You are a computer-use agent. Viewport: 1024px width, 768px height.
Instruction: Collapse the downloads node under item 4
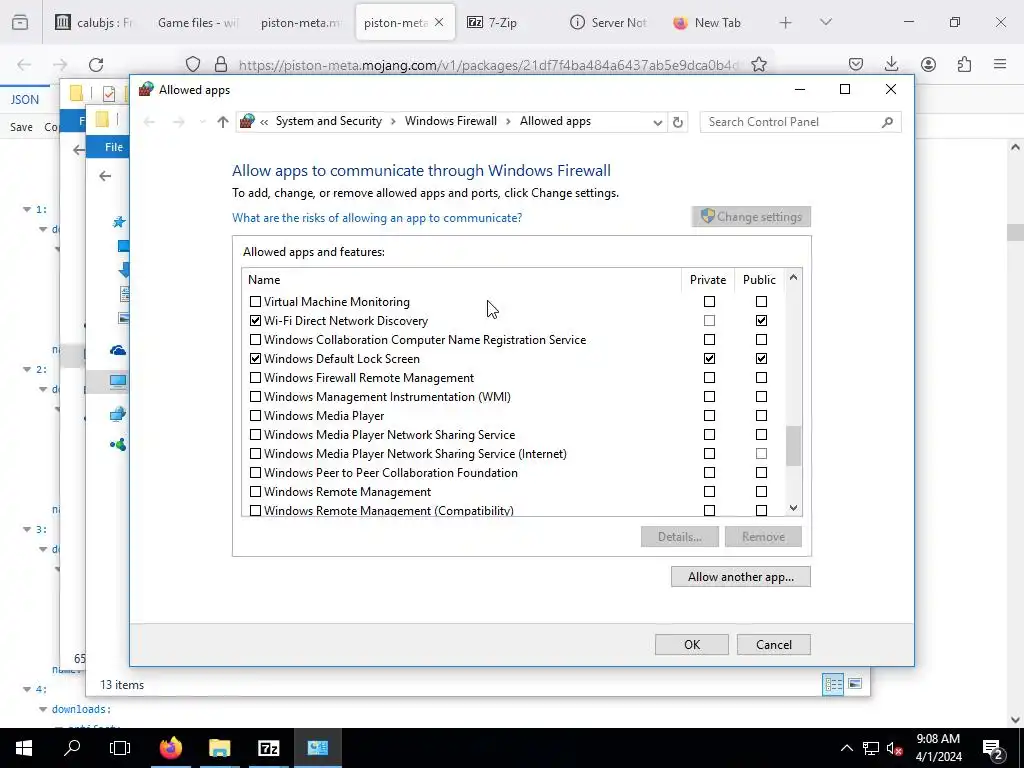click(x=43, y=709)
